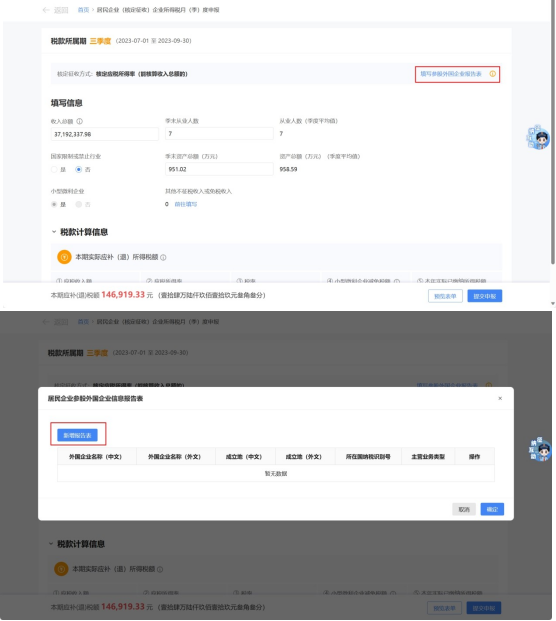Click the 新增报告表 button
The height and width of the screenshot is (621, 556).
point(77,435)
